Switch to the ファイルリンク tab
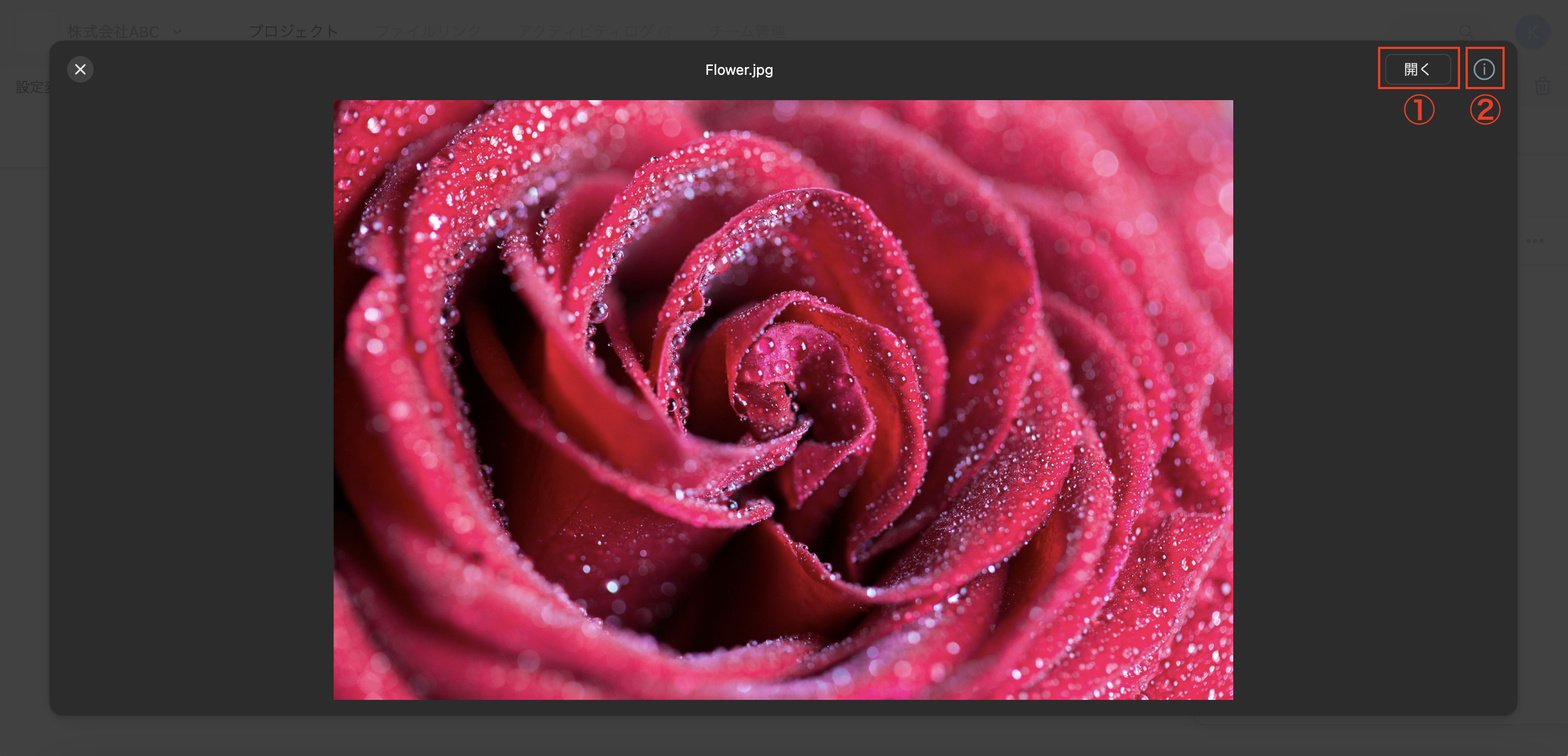The width and height of the screenshot is (1568, 756). 428,31
